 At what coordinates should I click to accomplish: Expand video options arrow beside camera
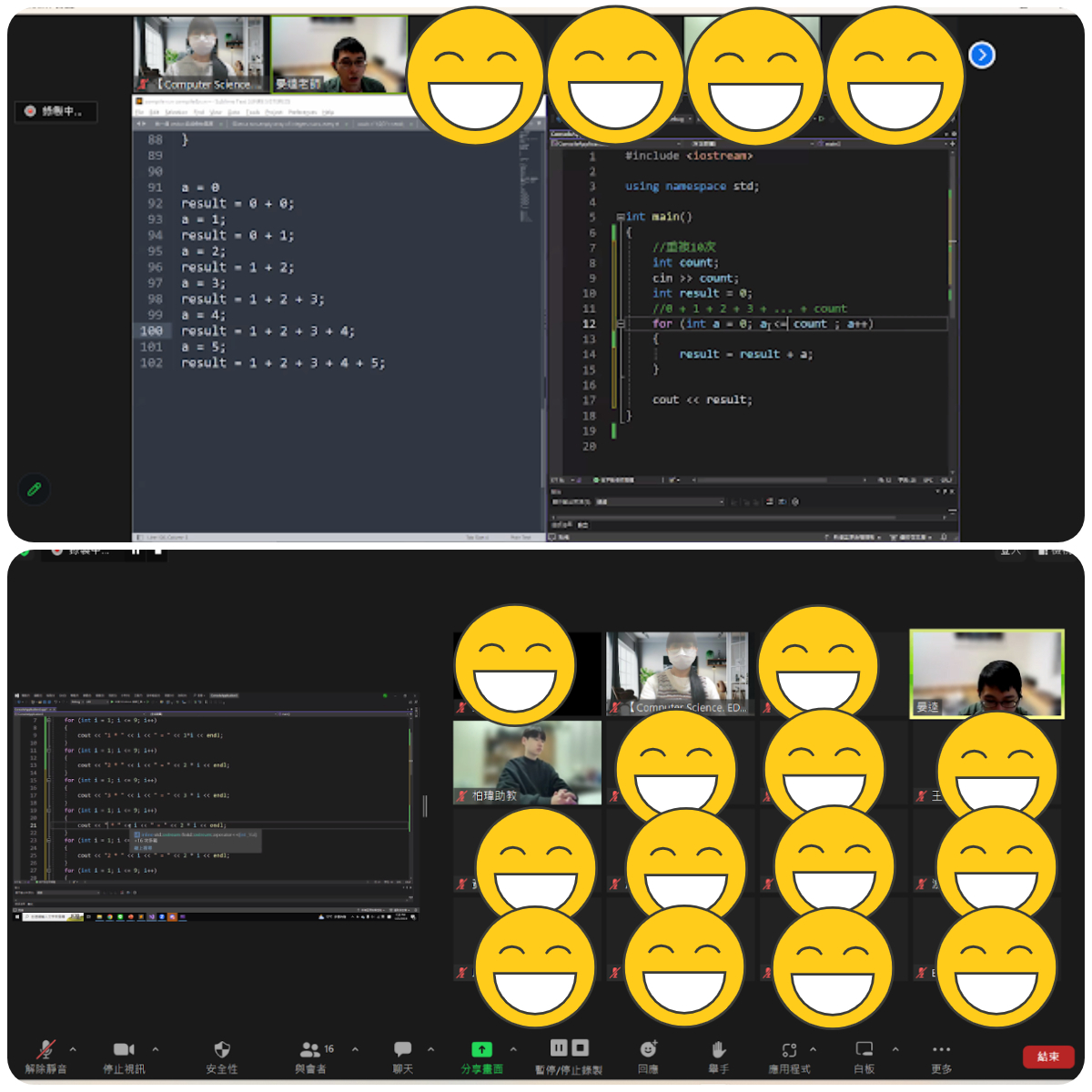156,1049
